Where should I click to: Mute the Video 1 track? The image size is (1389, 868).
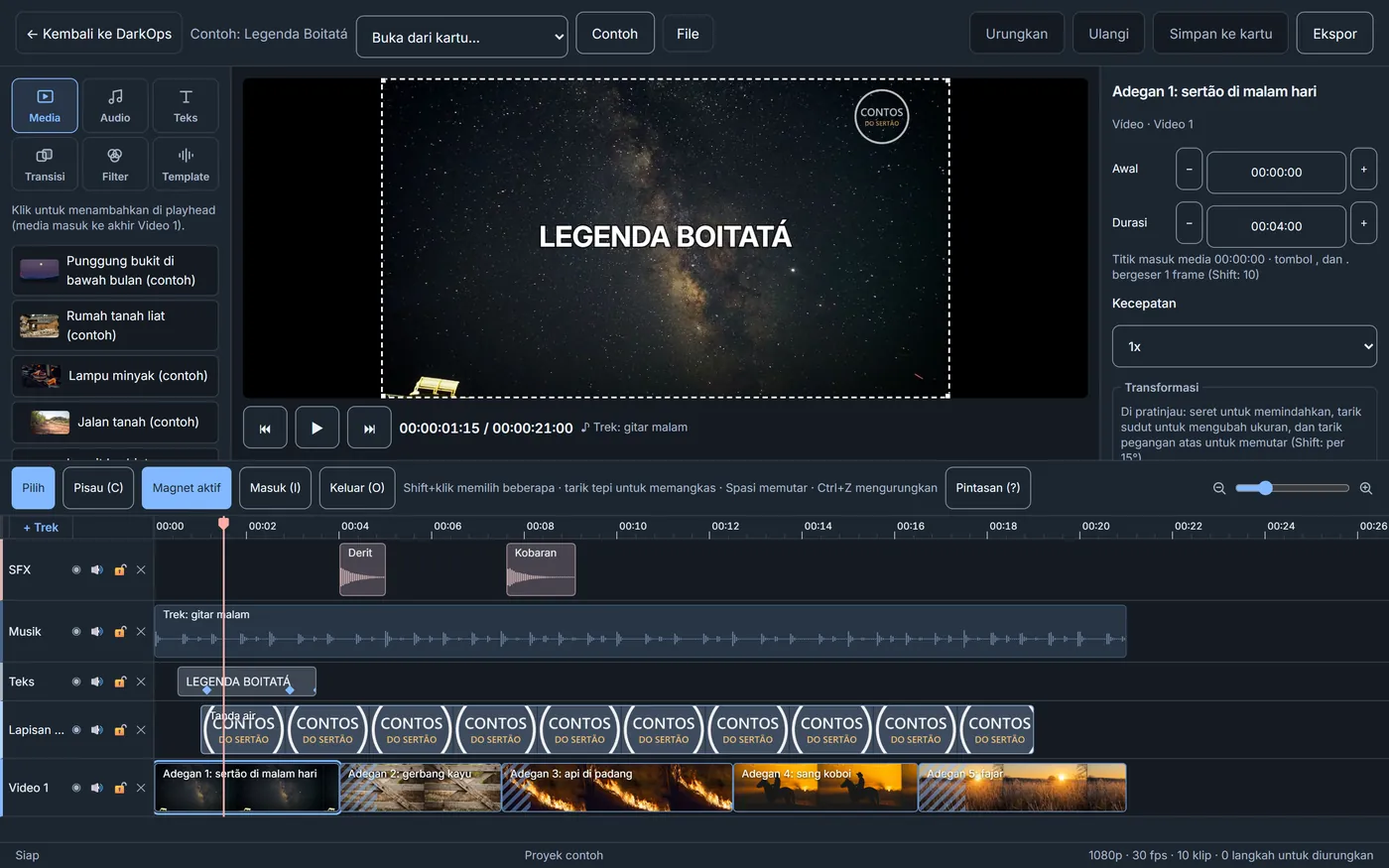click(x=97, y=788)
